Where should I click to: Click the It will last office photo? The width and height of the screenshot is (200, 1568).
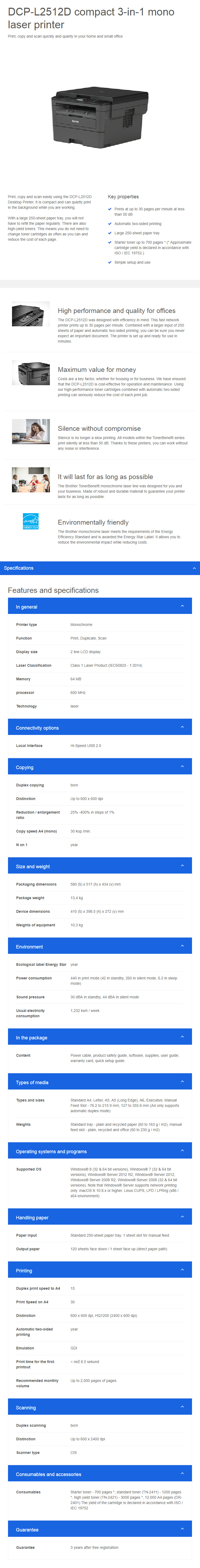30,480
